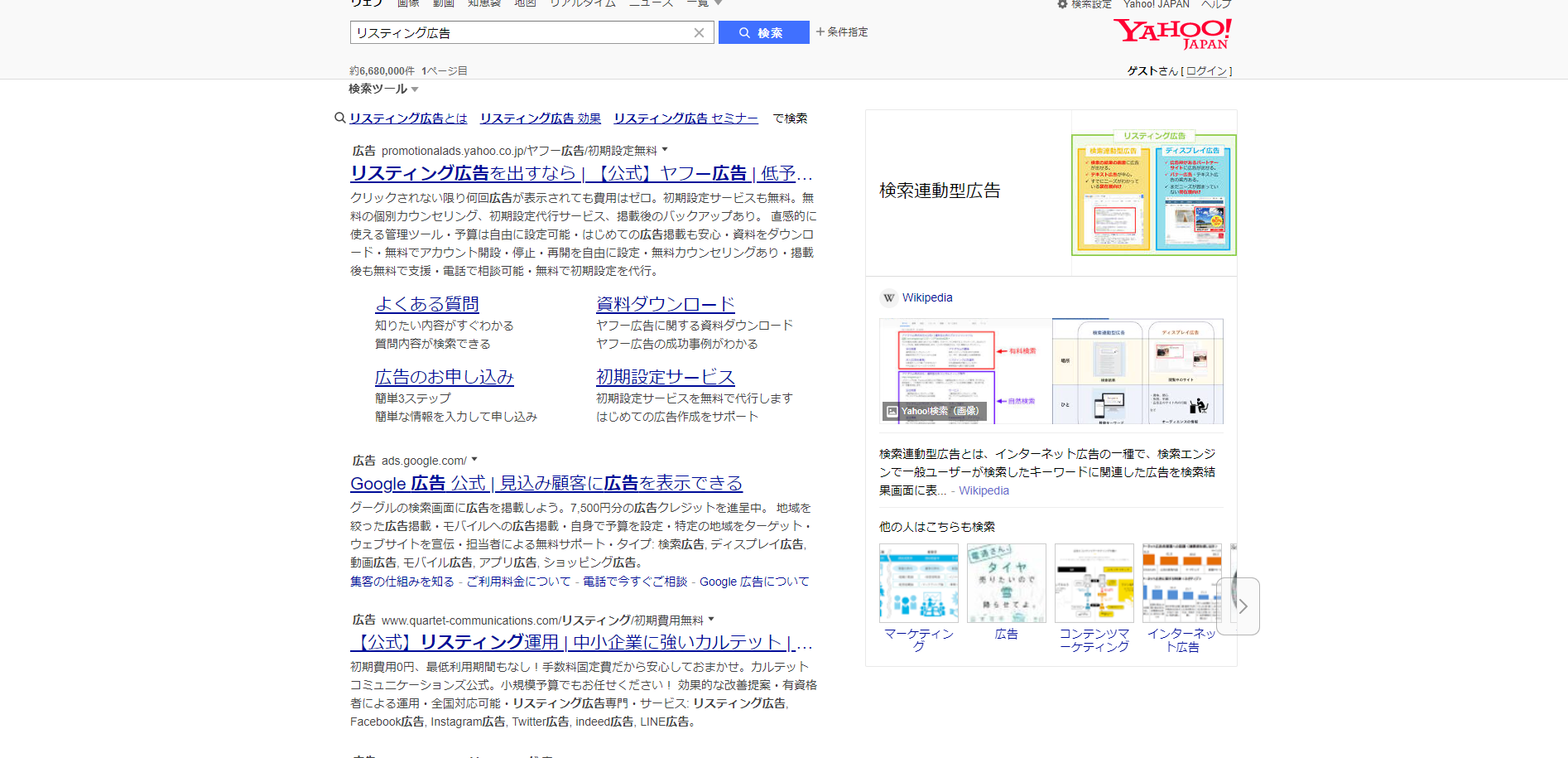Click related search リスティング広告 セミナー

[685, 118]
